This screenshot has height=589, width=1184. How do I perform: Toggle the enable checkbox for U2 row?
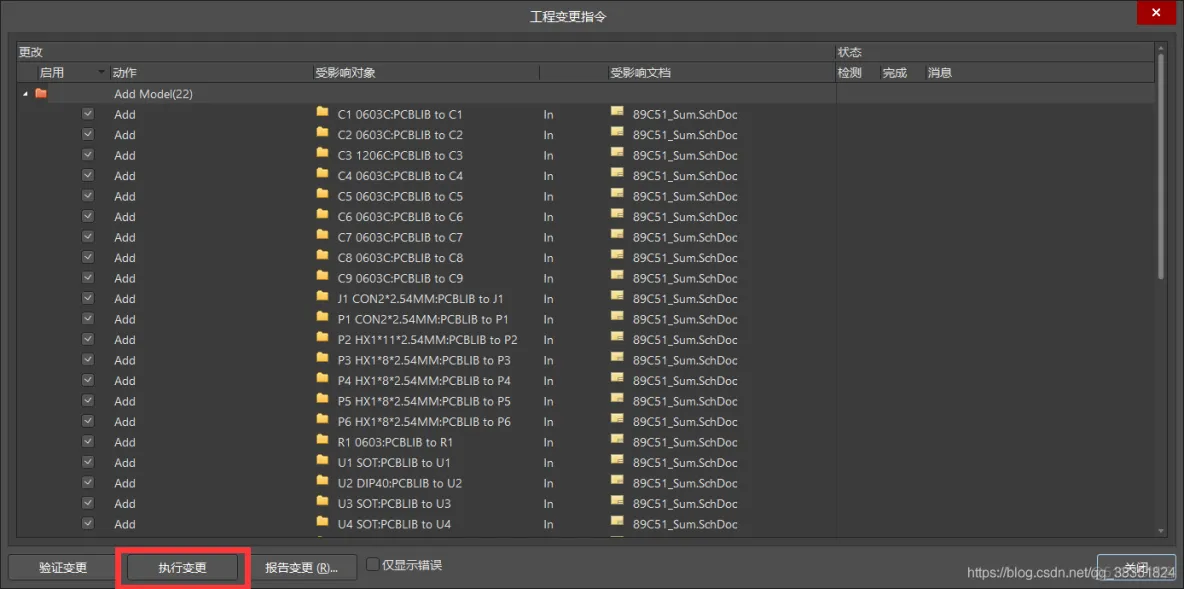[x=88, y=482]
